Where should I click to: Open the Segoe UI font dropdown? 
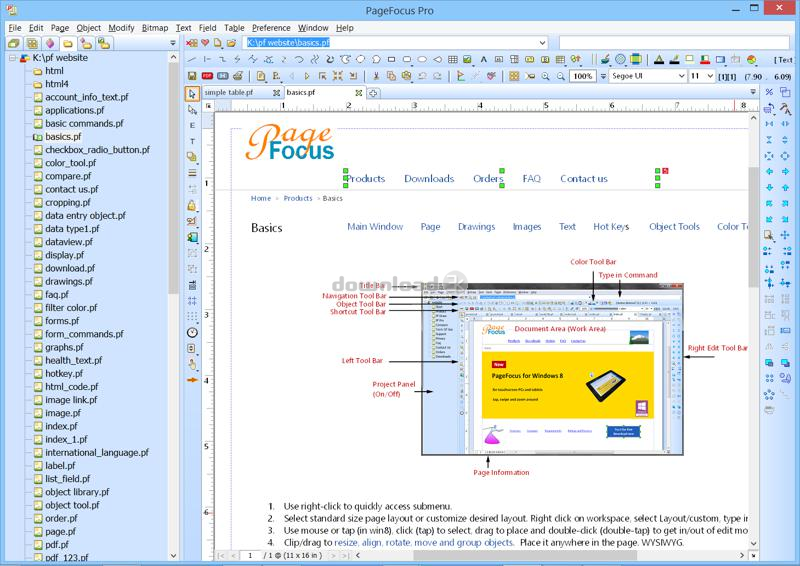681,76
